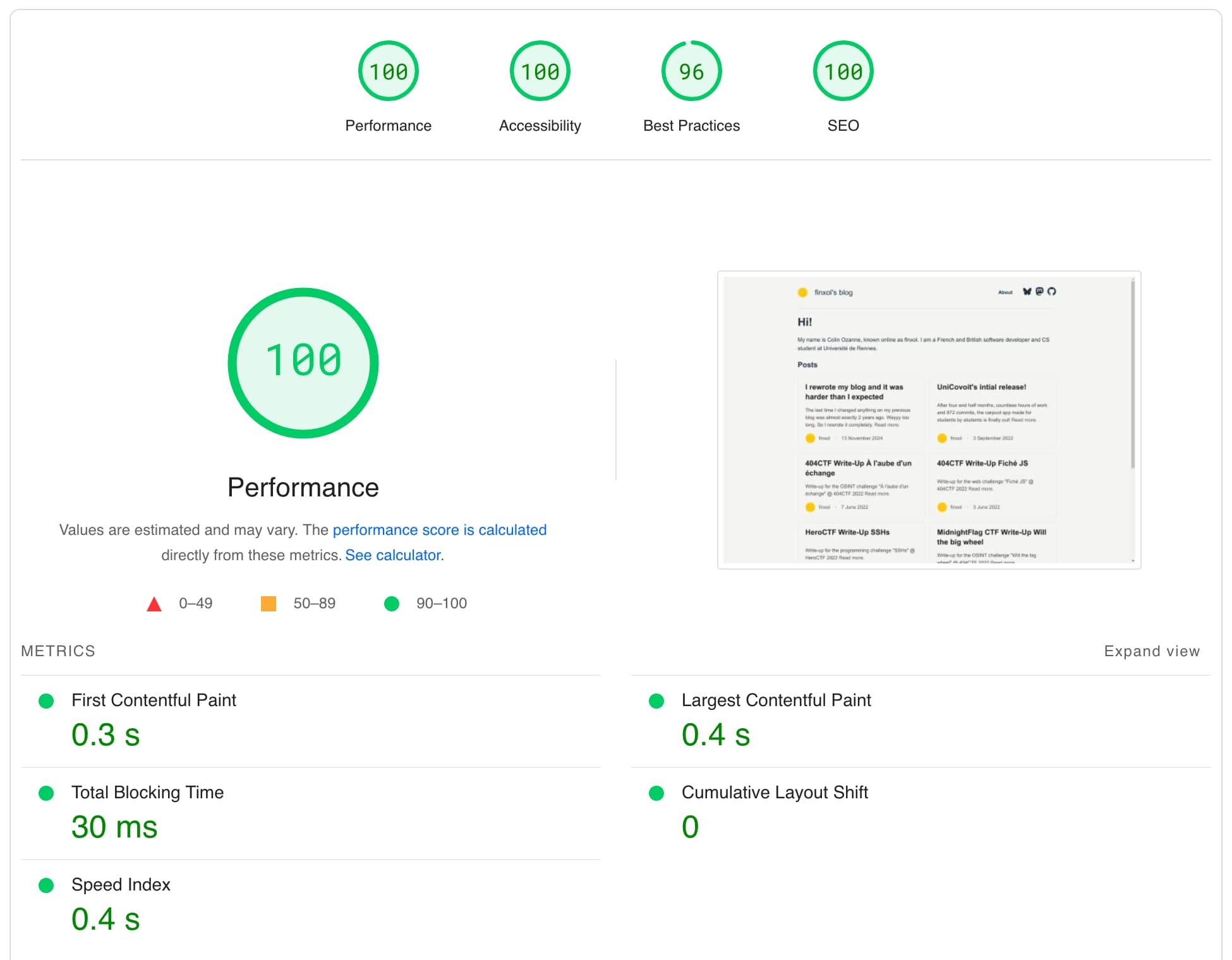
Task: Click the Largest Contentful Paint metric row
Action: click(776, 700)
